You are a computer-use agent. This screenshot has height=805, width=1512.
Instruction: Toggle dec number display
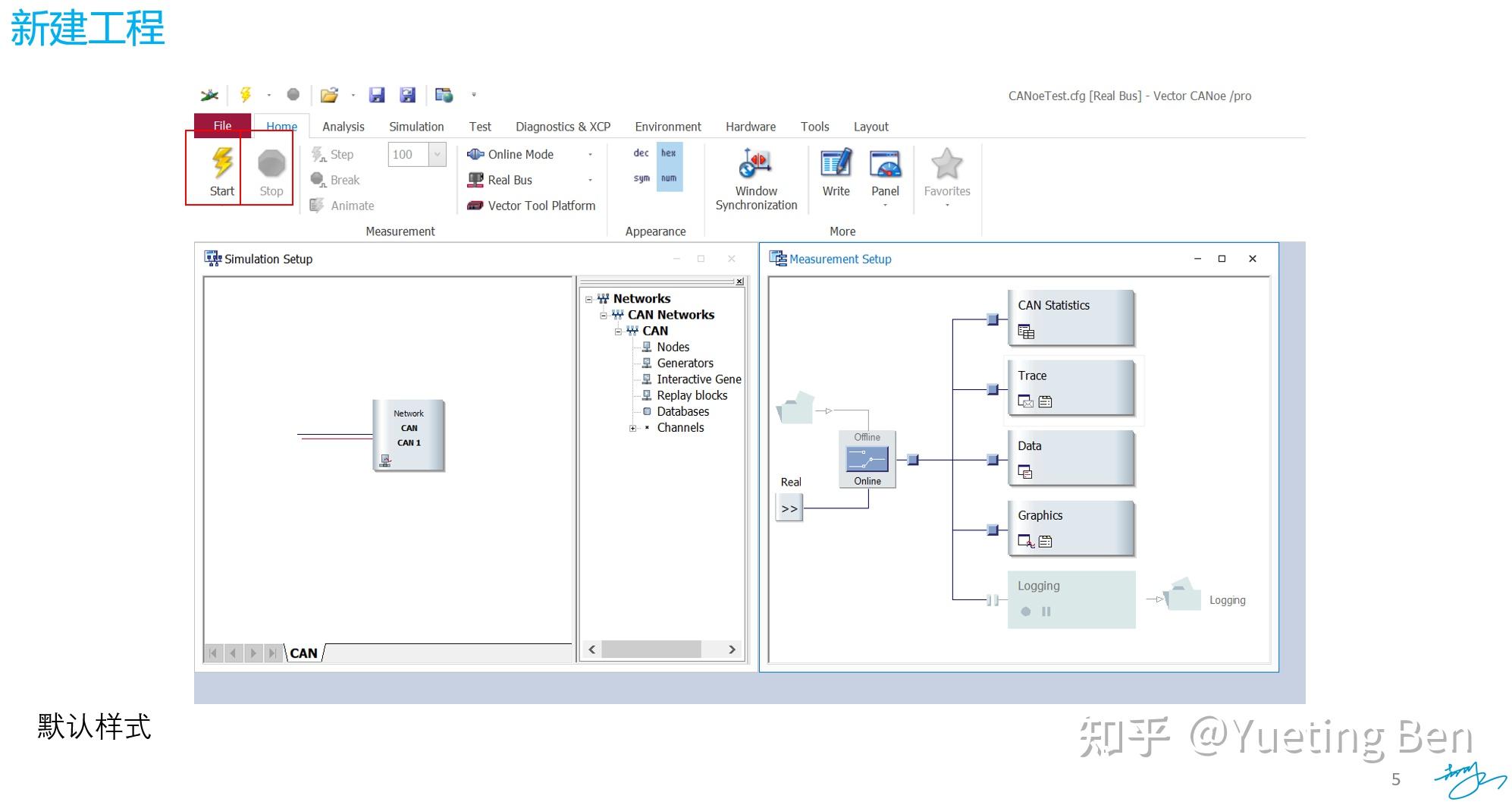[642, 153]
